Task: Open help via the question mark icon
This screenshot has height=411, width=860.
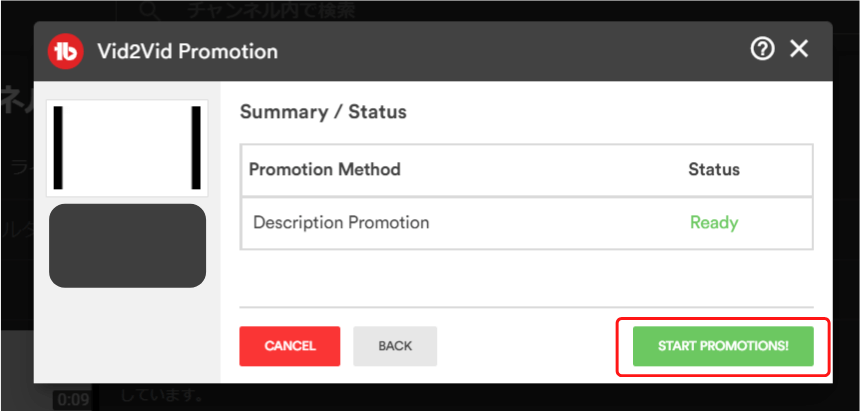Action: 762,49
